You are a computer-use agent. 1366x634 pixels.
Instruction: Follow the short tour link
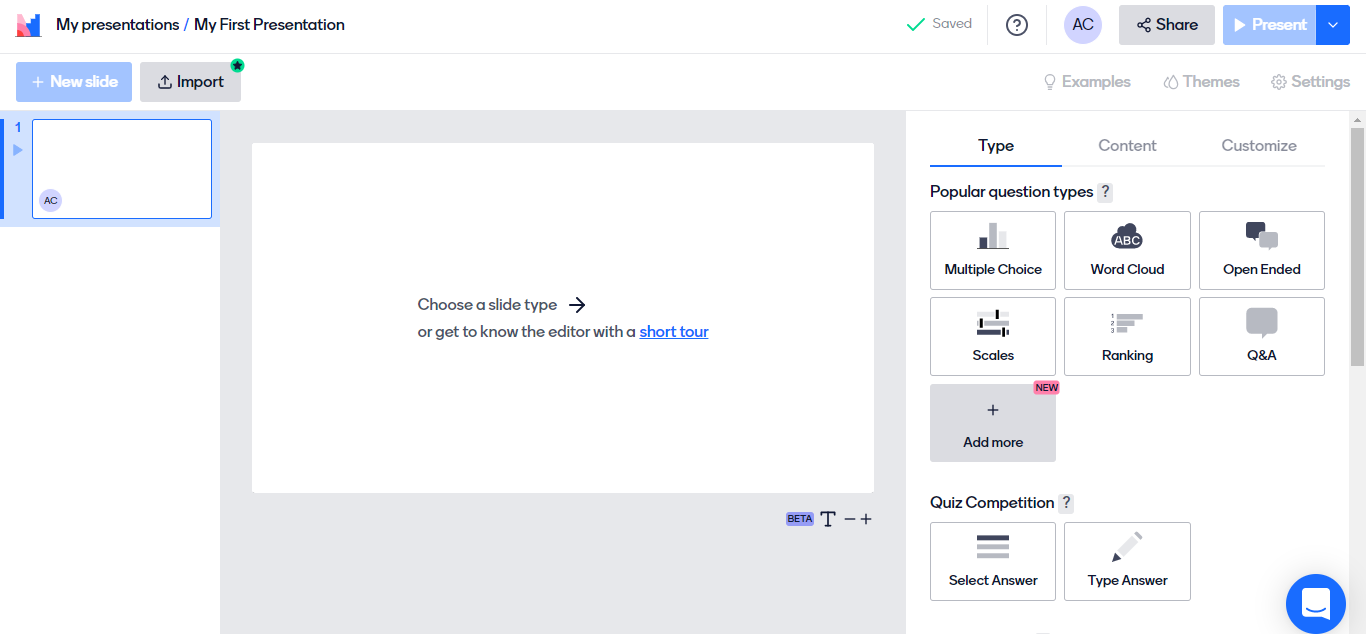point(674,332)
